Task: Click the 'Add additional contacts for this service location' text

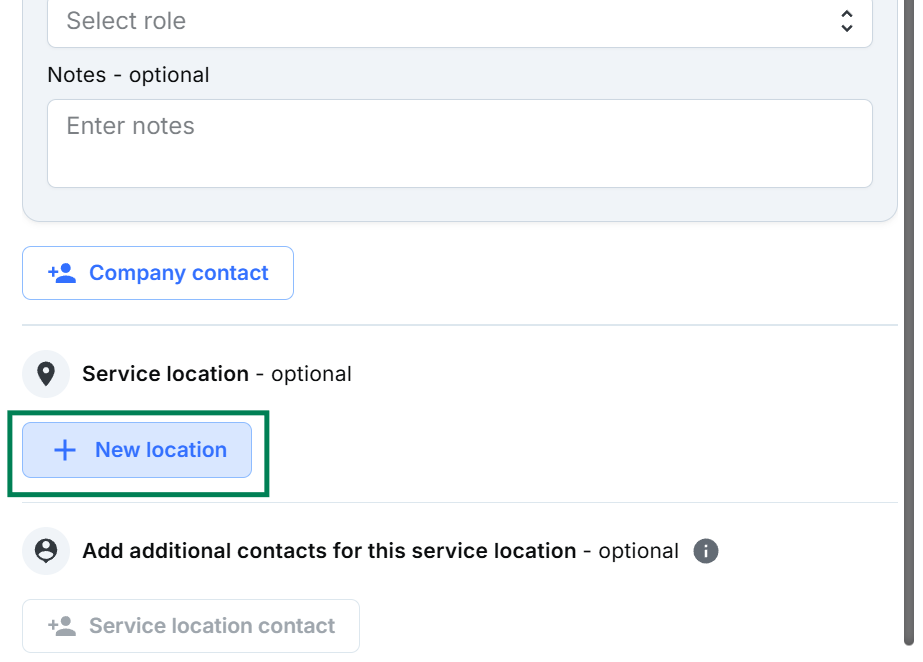Action: coord(329,551)
